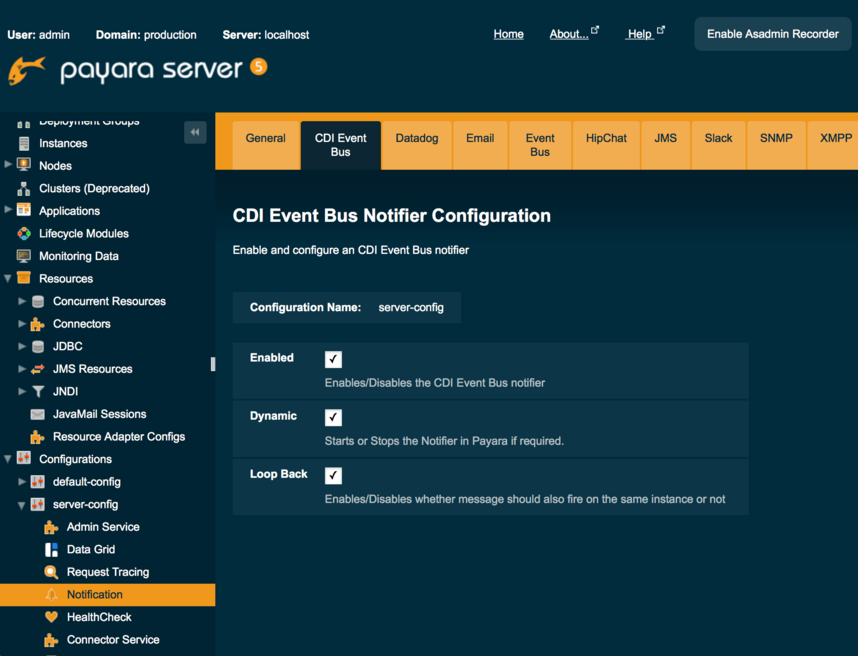Click the Instances server icon

[x=24, y=143]
